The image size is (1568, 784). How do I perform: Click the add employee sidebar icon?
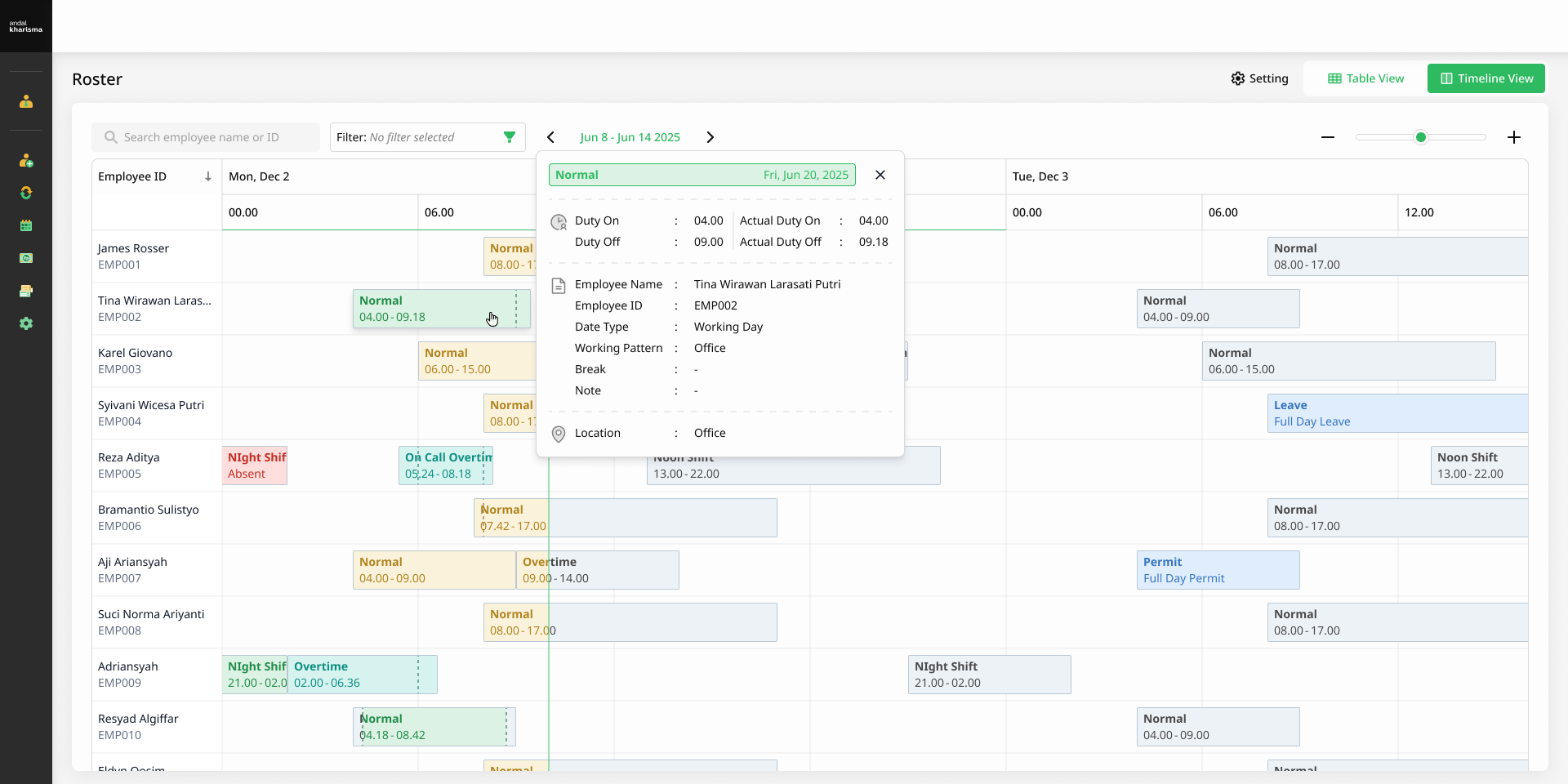tap(26, 160)
